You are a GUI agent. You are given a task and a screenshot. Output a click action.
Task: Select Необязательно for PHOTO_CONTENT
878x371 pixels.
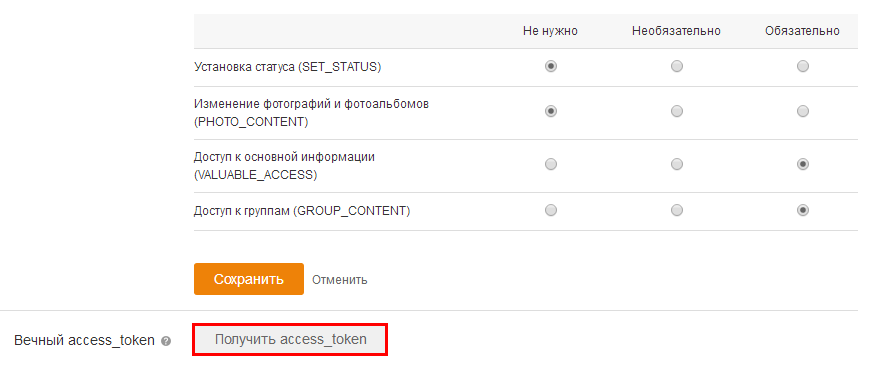tap(677, 111)
